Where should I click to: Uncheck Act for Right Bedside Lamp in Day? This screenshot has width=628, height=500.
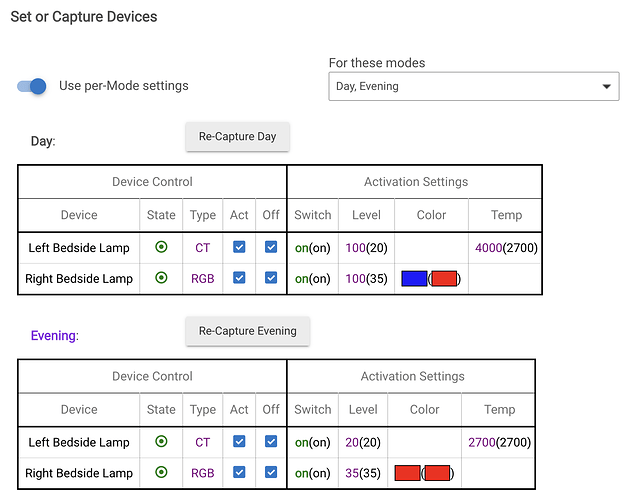[239, 278]
